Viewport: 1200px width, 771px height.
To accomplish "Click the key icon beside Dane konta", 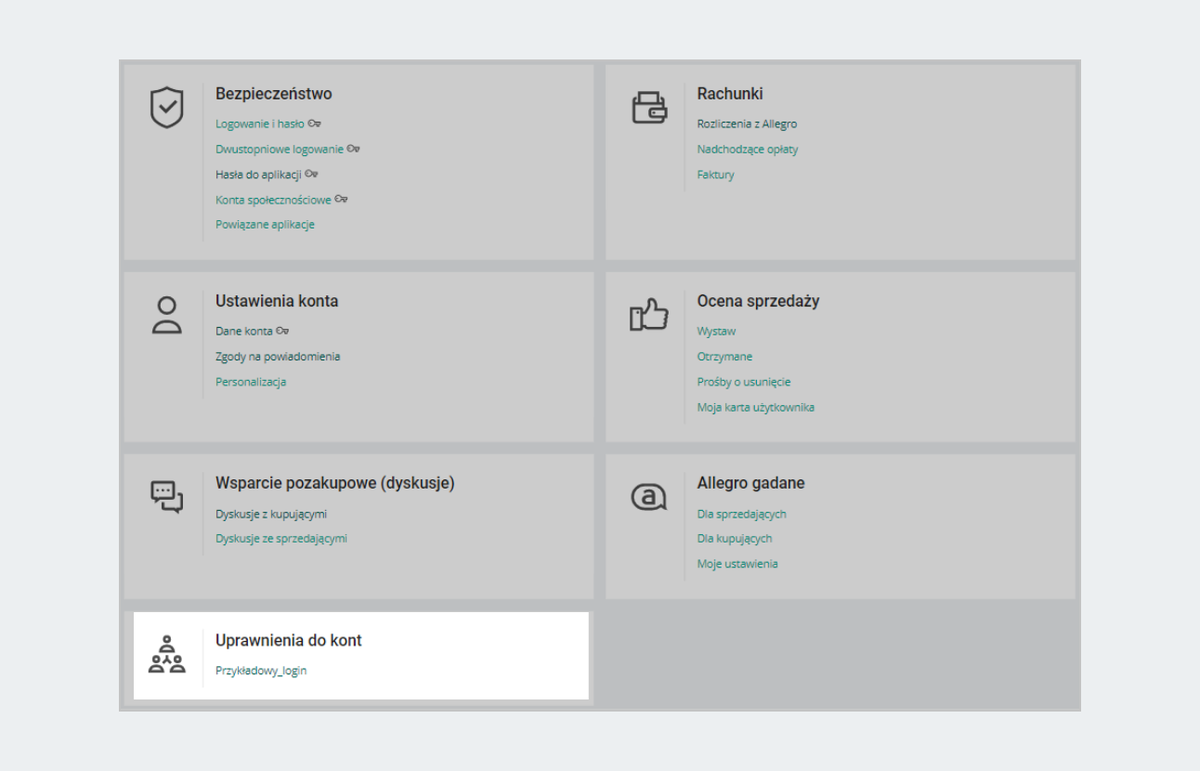I will tap(283, 331).
